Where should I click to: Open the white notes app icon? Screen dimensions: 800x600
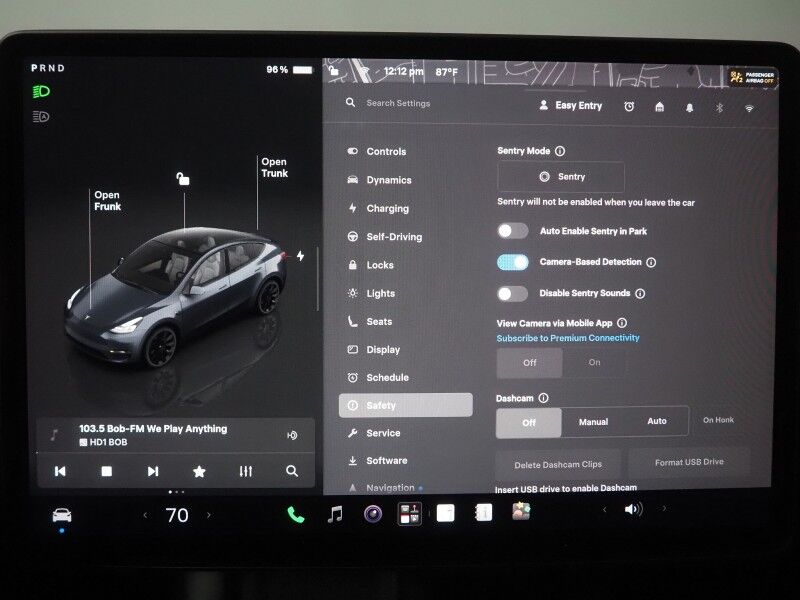(445, 513)
